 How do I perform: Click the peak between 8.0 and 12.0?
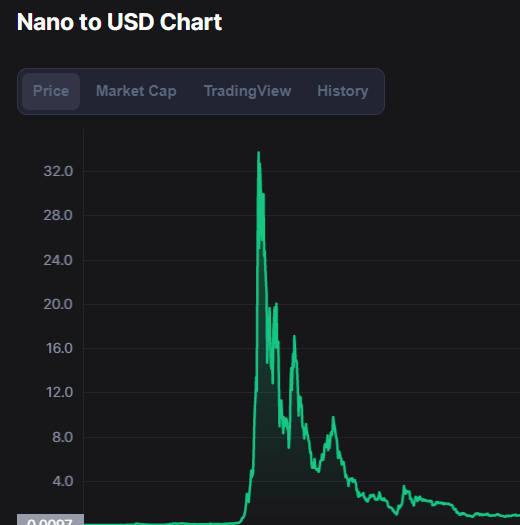(333, 418)
